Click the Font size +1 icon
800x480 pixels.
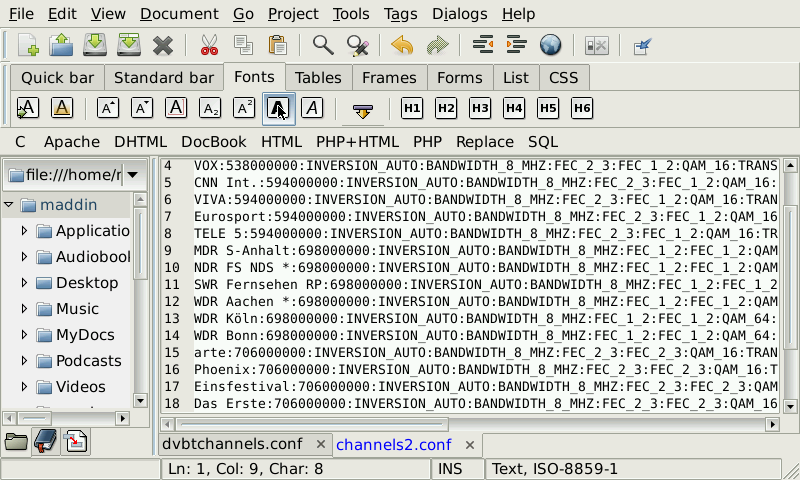pos(108,108)
